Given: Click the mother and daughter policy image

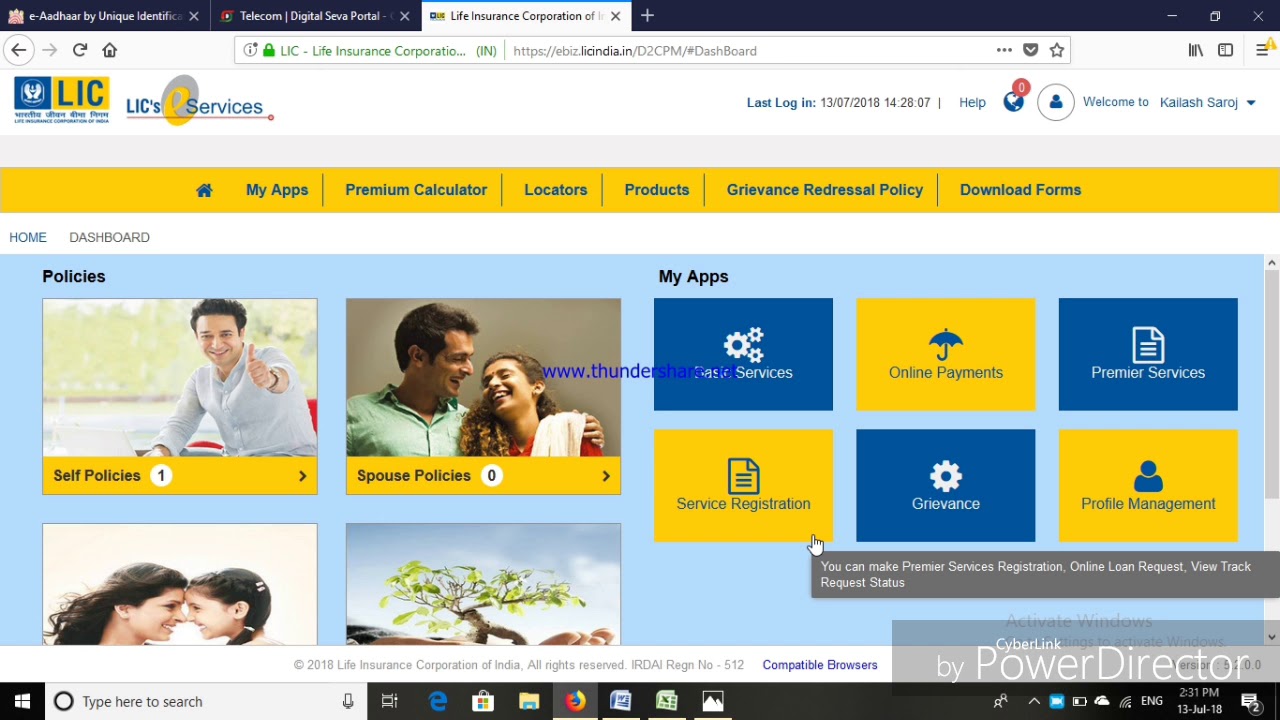Looking at the screenshot, I should 180,585.
